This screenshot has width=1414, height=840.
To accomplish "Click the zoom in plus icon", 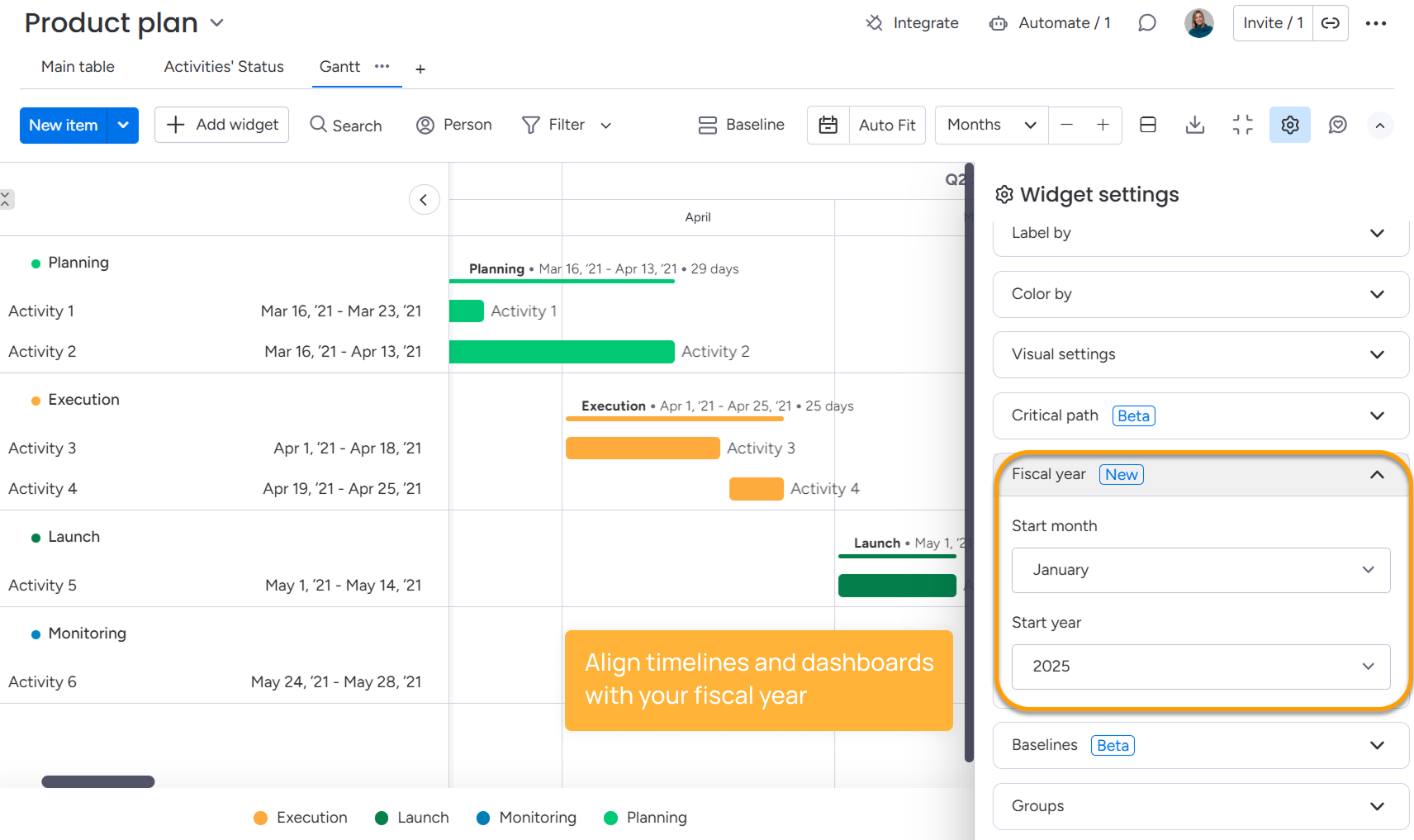I will point(1103,125).
